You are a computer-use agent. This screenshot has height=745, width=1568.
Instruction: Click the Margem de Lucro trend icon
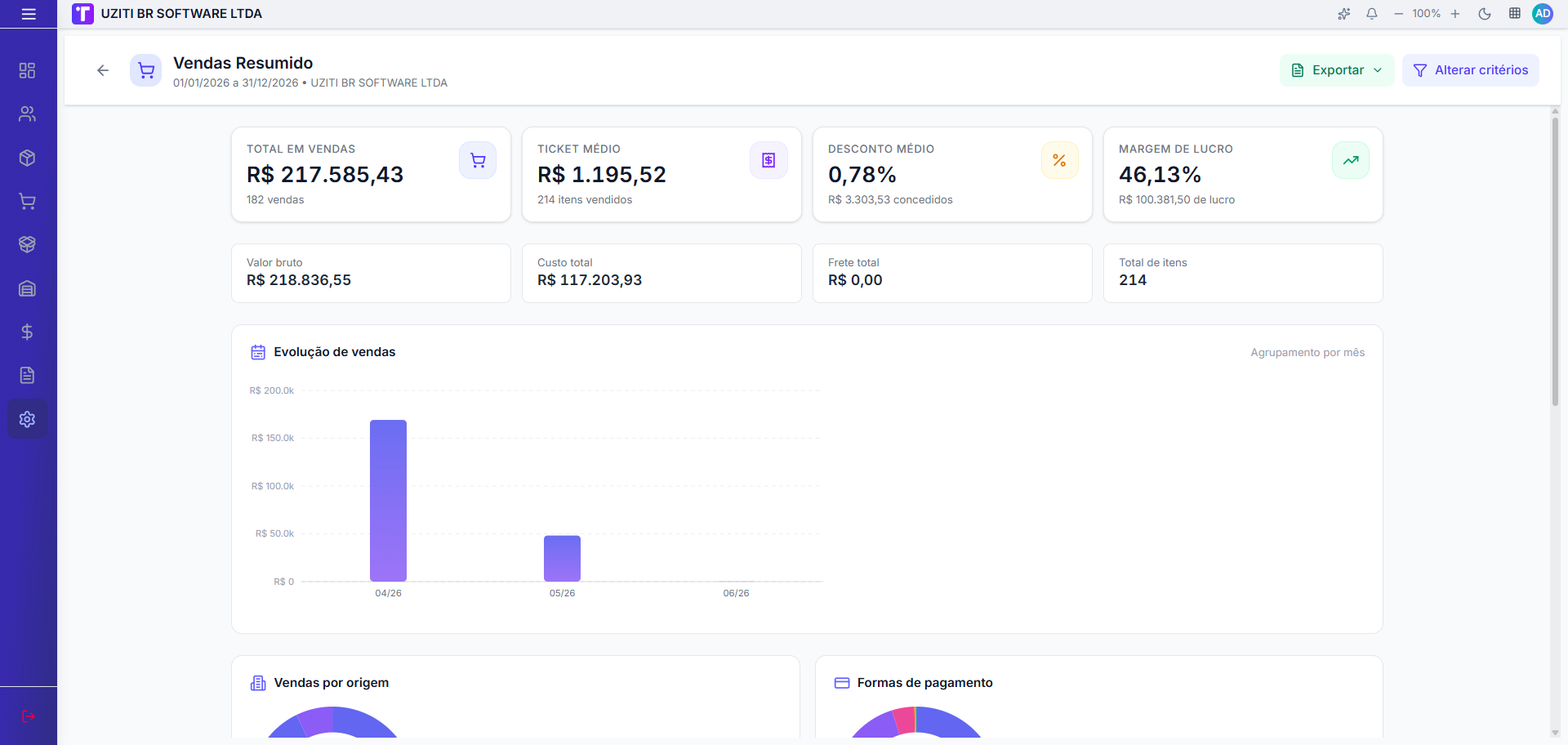pos(1351,160)
